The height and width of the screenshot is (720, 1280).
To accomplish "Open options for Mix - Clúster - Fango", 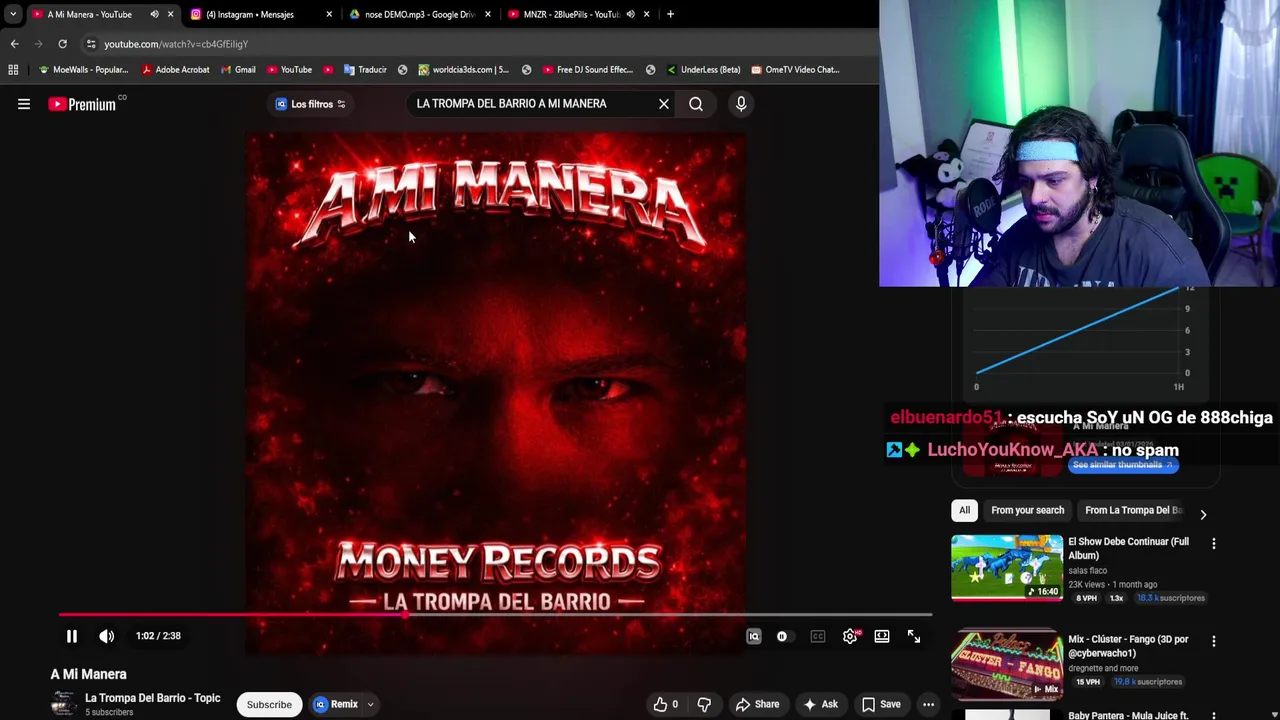I will pos(1214,641).
